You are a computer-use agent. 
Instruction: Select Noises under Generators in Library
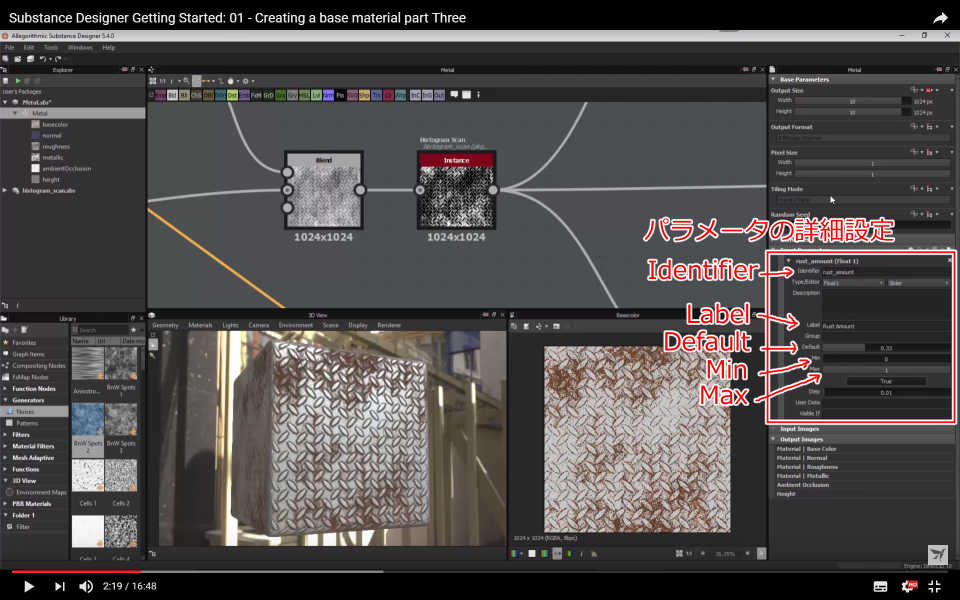[34, 412]
